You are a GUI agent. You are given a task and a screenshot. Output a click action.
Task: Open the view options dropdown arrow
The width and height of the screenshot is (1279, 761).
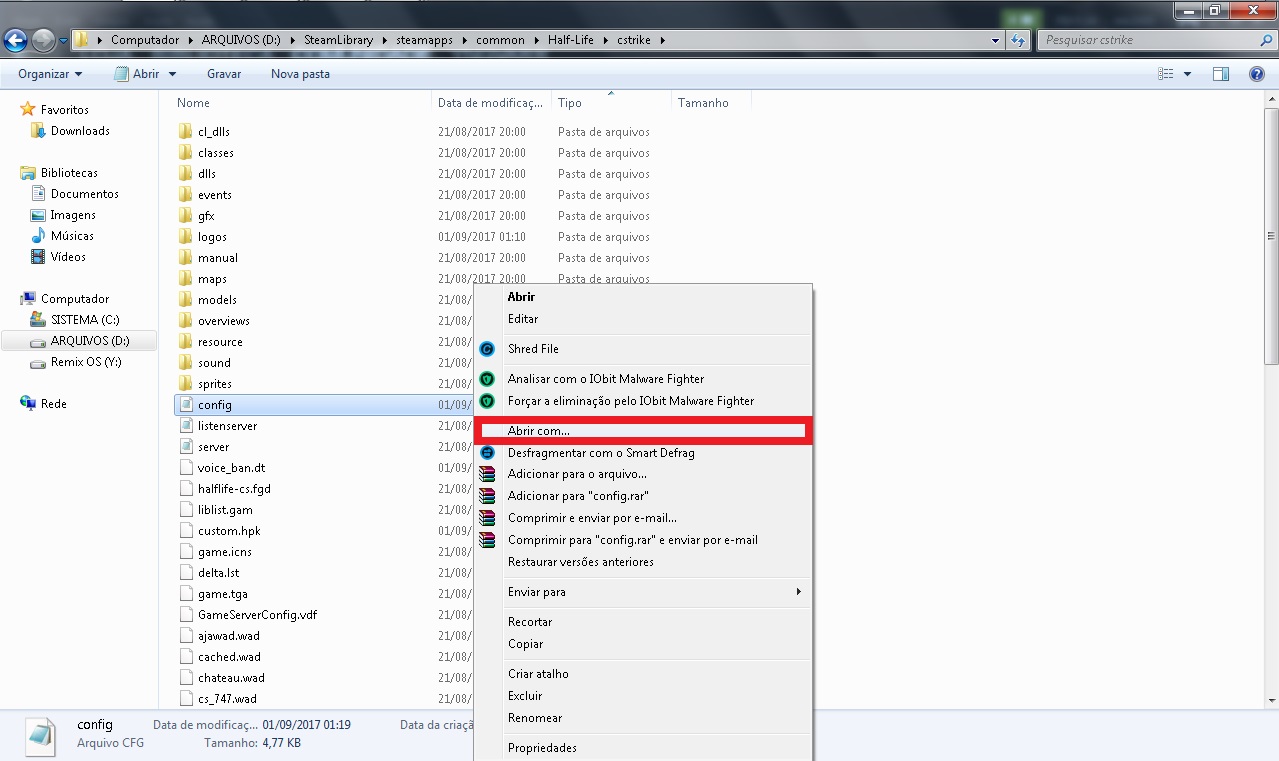[x=1187, y=74]
